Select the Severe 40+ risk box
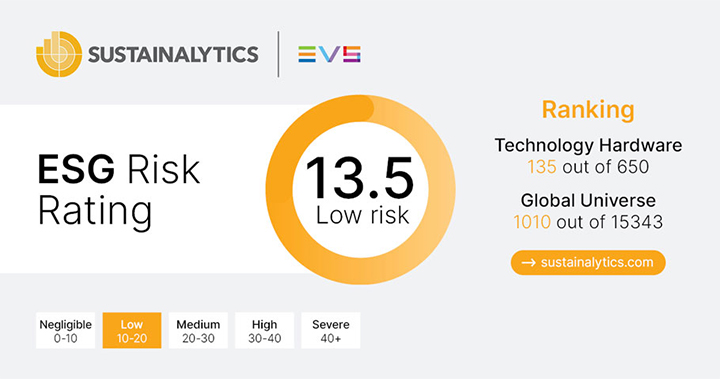Viewport: 720px width, 379px height. [x=331, y=331]
